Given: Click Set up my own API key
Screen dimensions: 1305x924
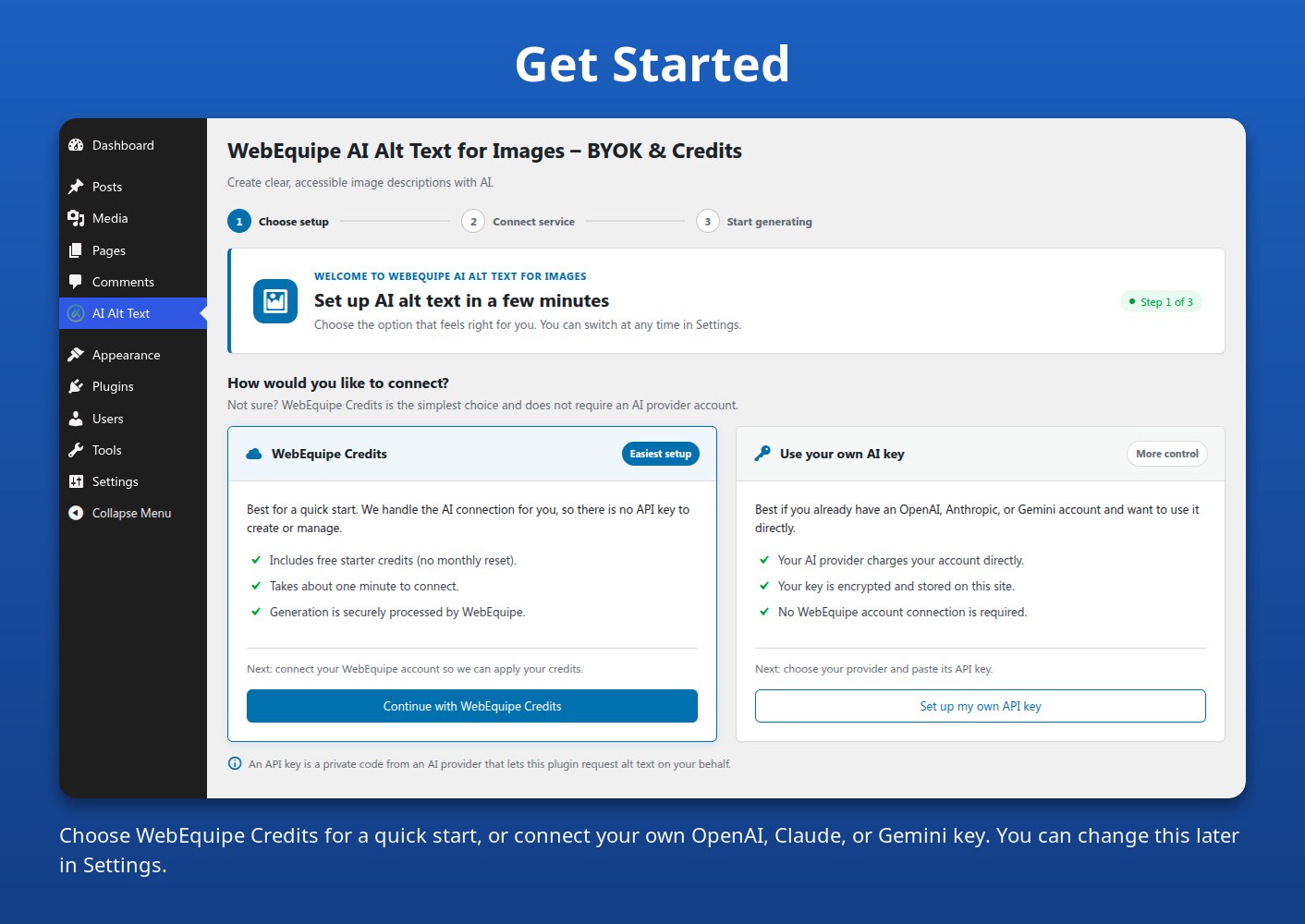Looking at the screenshot, I should tap(981, 706).
